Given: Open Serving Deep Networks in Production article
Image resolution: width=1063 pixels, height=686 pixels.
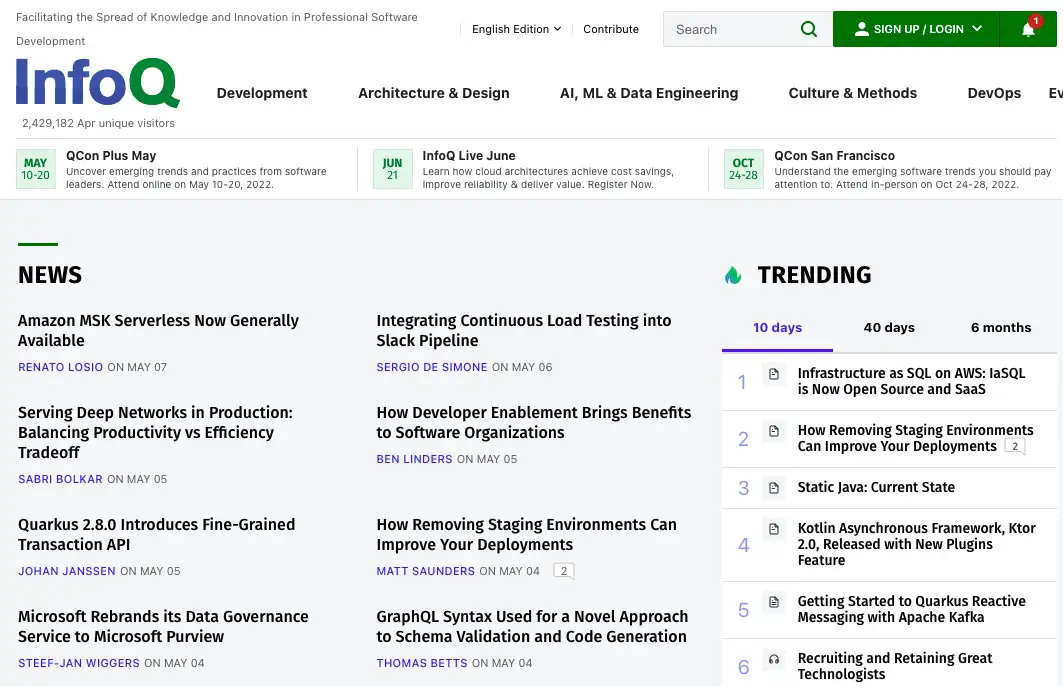Looking at the screenshot, I should pos(155,432).
